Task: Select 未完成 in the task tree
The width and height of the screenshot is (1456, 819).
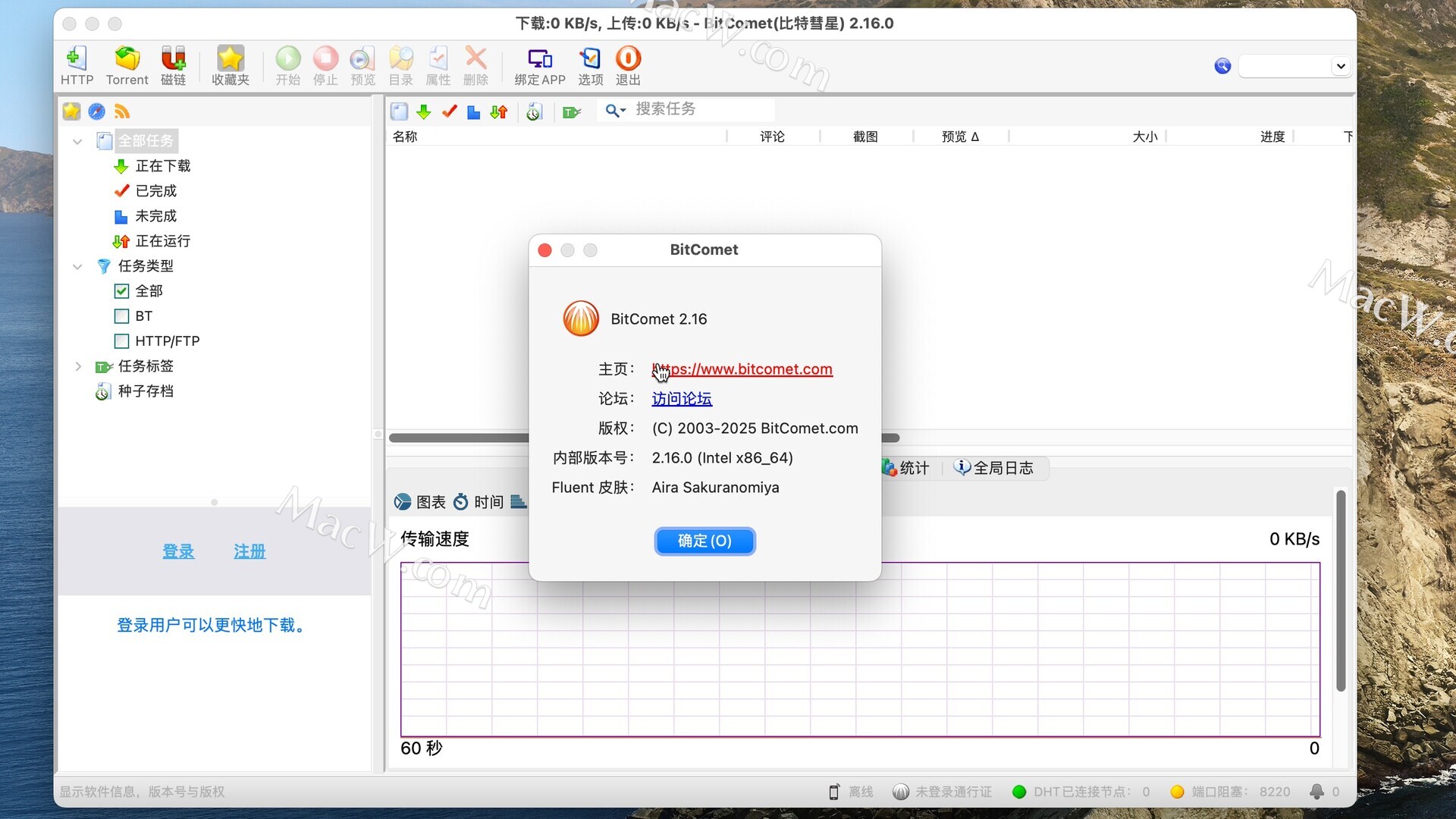Action: [x=145, y=216]
